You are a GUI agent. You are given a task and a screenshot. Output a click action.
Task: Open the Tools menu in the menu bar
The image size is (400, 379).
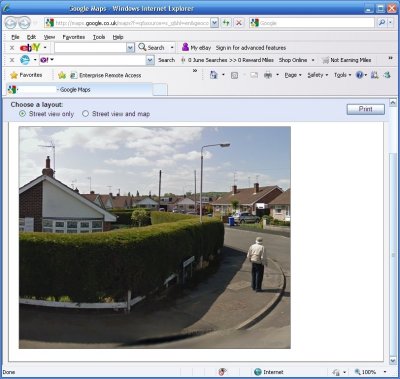point(99,37)
